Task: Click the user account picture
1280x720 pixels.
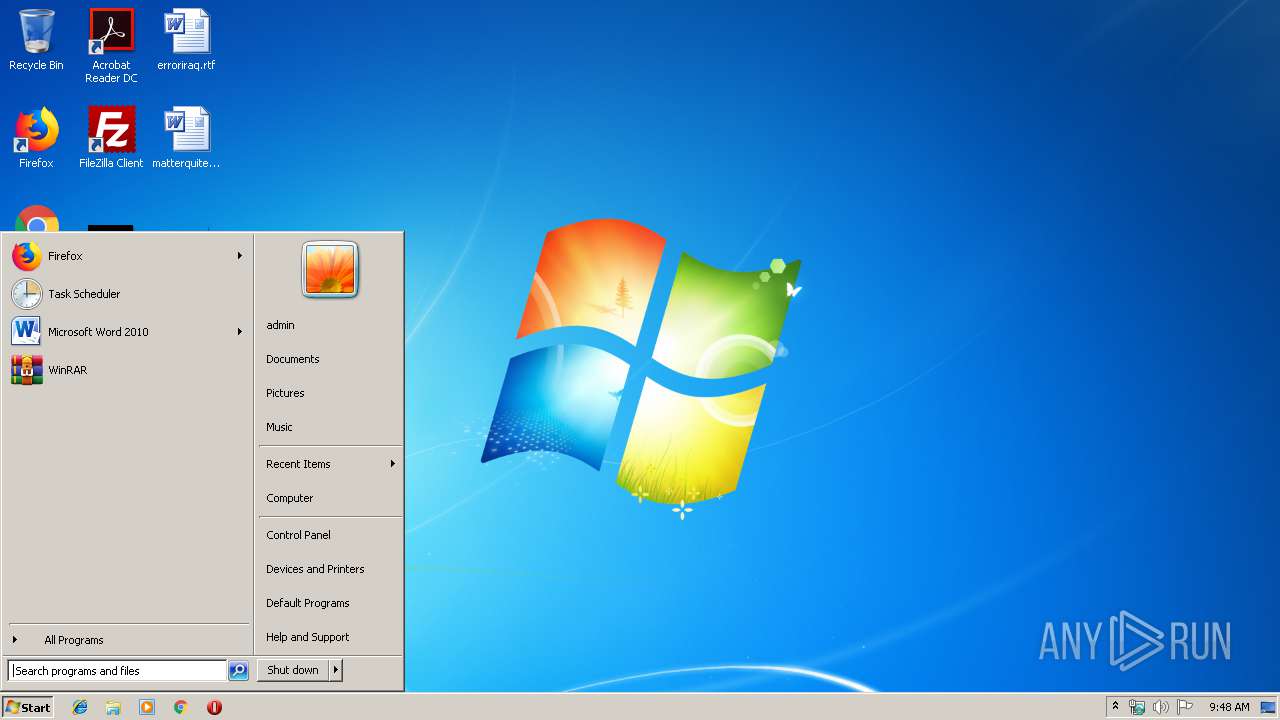Action: 330,270
